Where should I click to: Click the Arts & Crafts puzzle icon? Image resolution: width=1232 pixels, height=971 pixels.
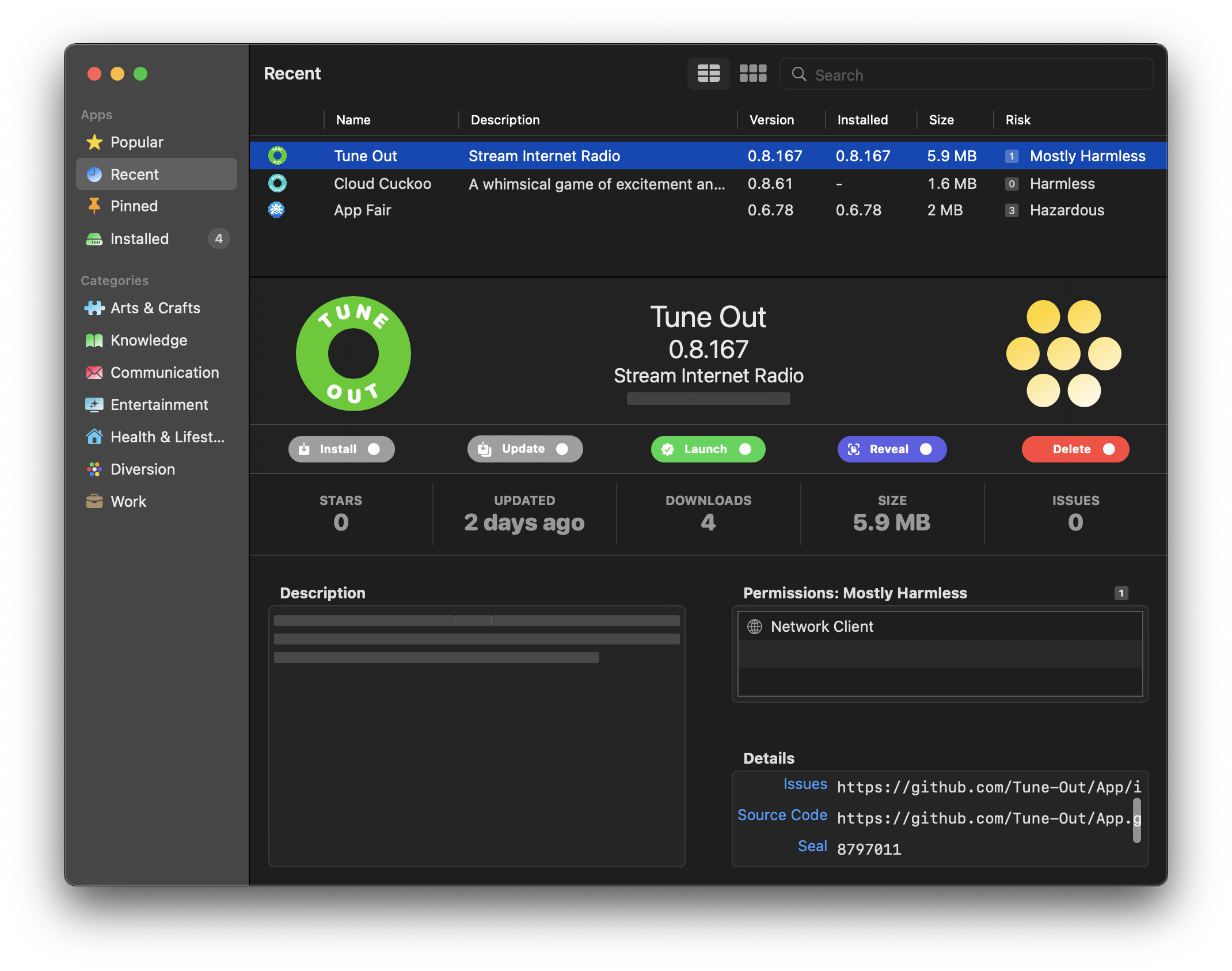pos(94,308)
